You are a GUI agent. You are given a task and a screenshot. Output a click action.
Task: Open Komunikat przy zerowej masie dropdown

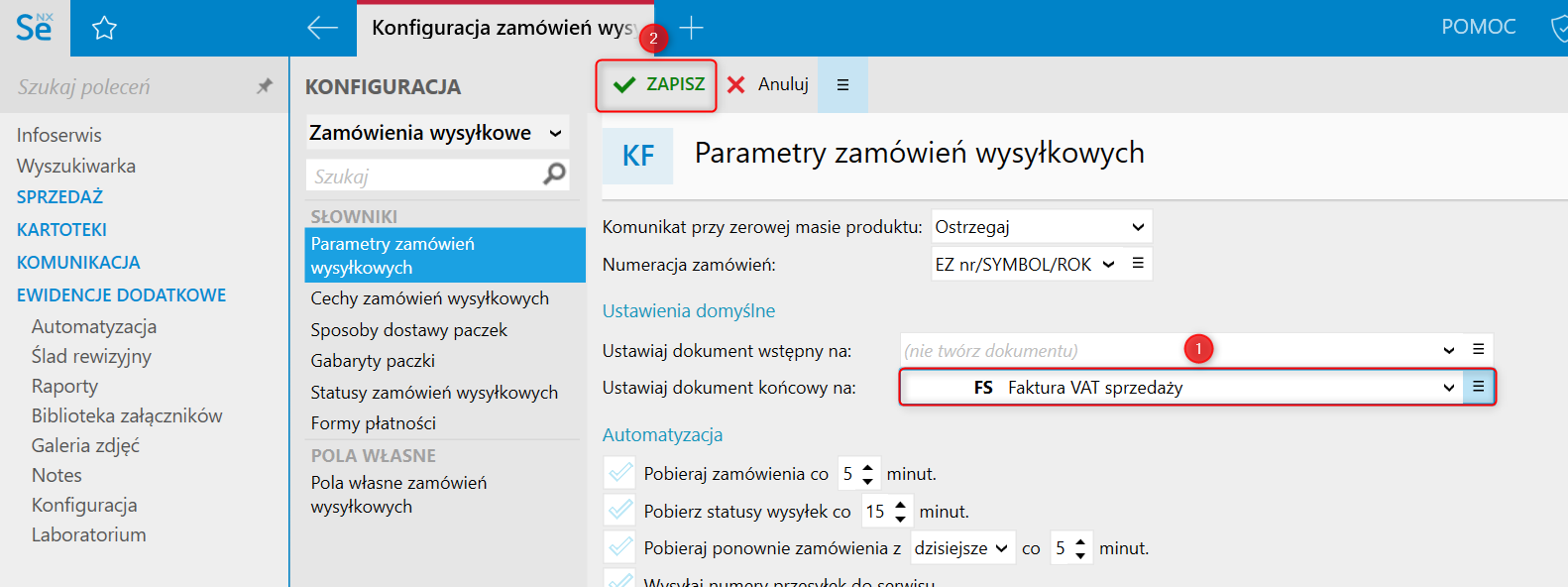pyautogui.click(x=1041, y=227)
